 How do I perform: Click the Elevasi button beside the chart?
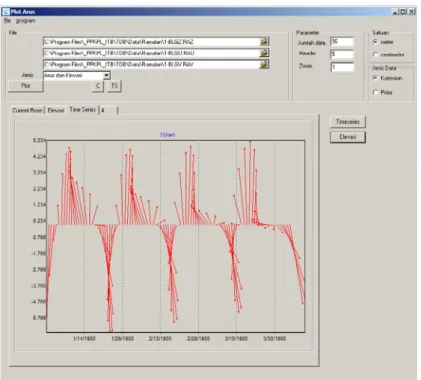348,137
